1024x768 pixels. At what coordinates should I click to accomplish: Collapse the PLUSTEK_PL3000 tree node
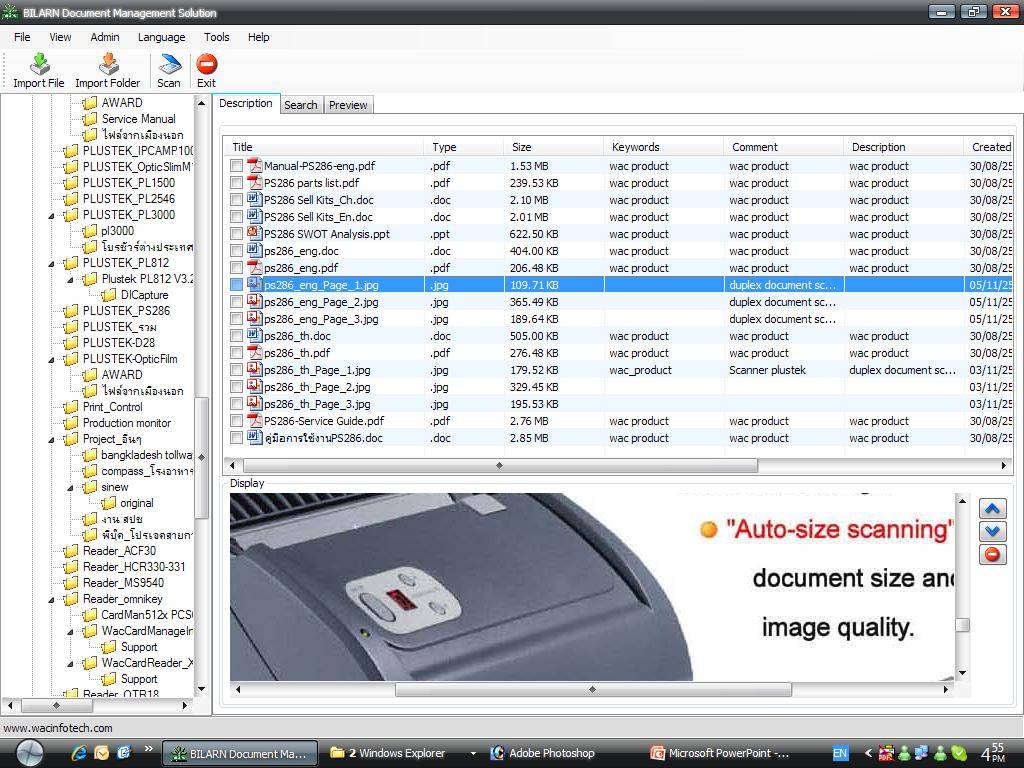coord(52,215)
